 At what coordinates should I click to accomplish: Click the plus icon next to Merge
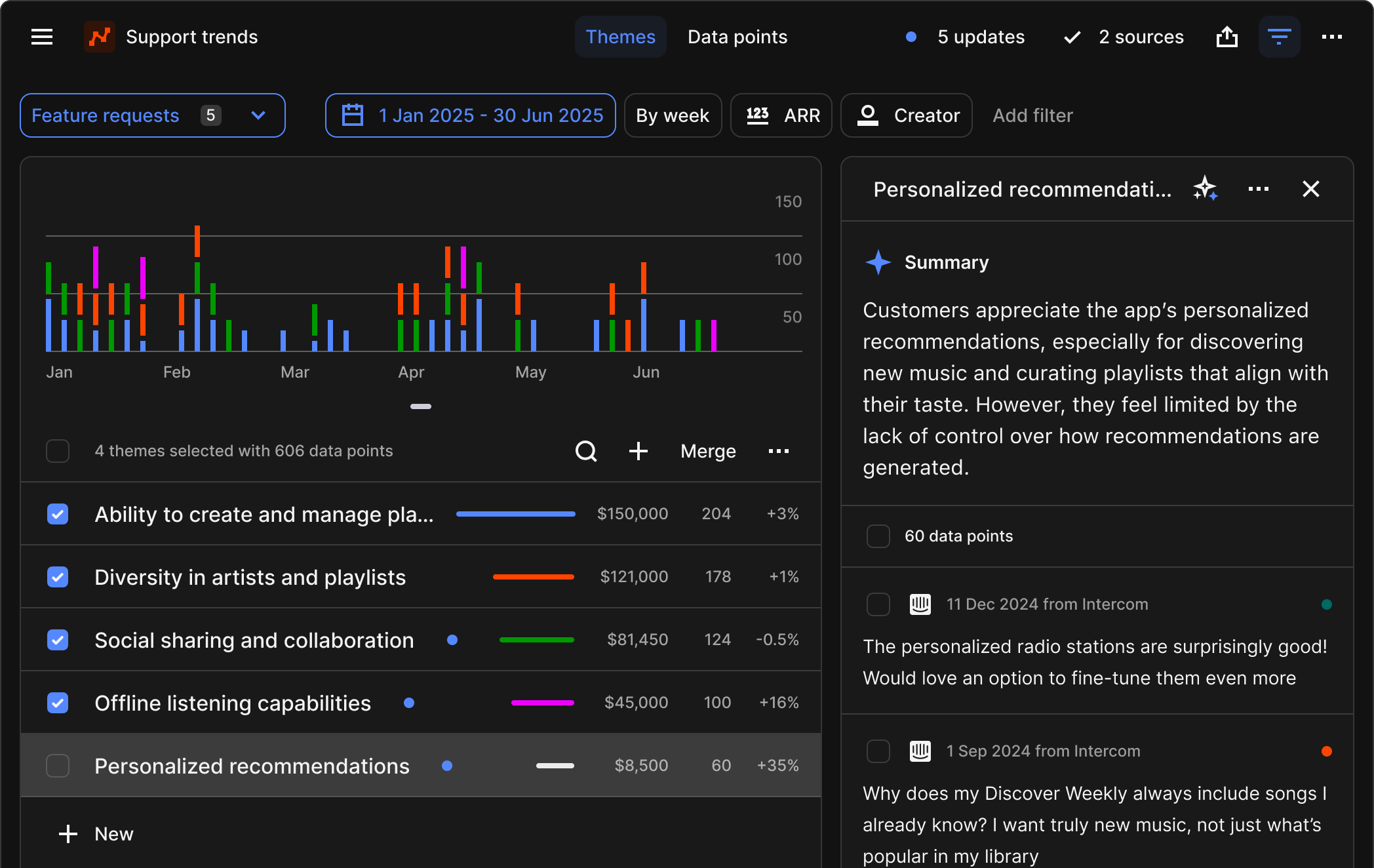coord(638,451)
